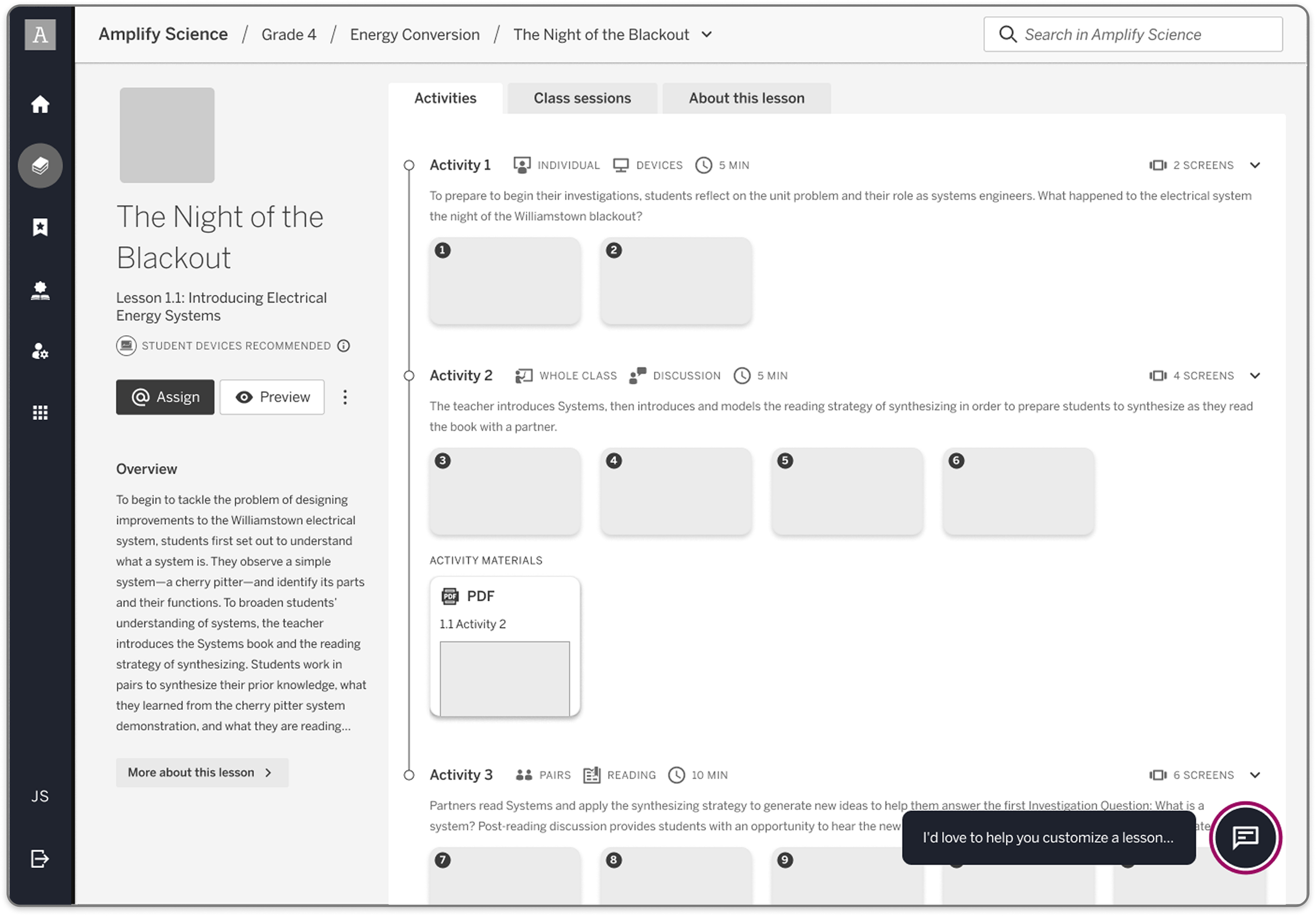1316x916 pixels.
Task: Click the Devices monitor icon in Activity 1
Action: point(621,166)
